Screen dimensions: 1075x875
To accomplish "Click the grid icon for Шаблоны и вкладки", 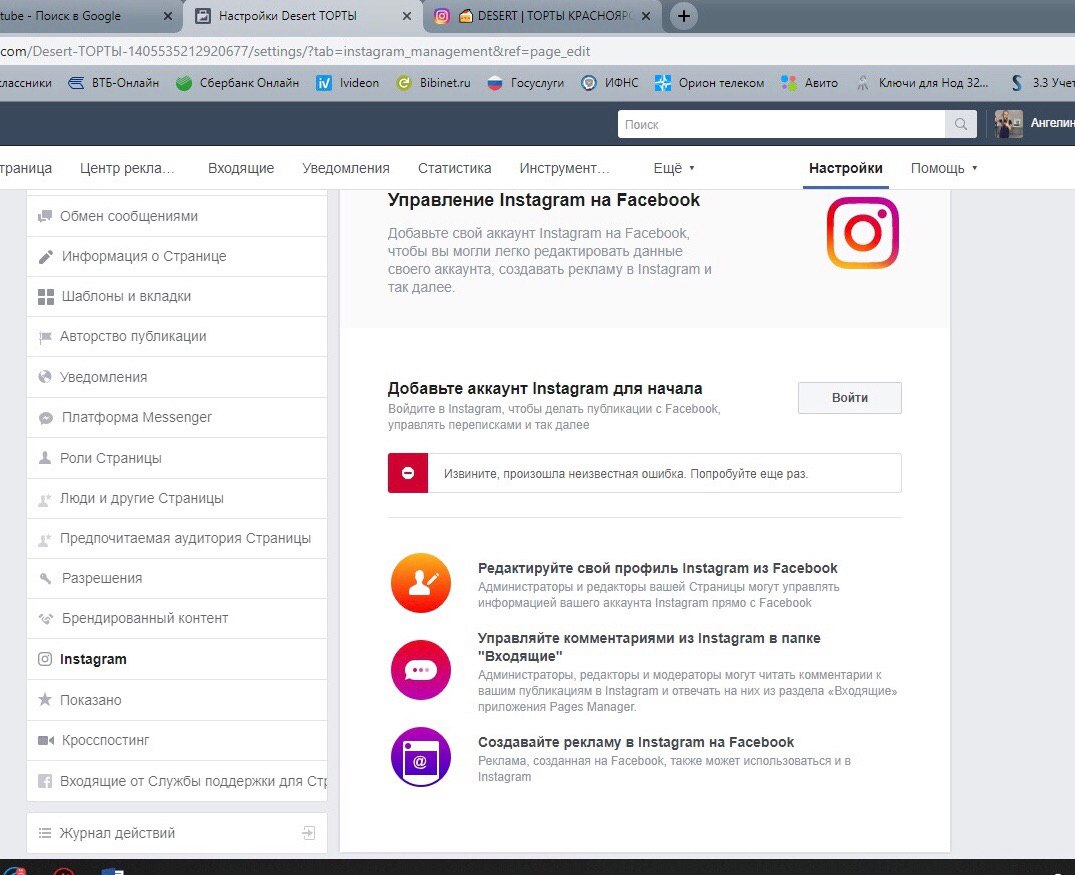I will click(45, 296).
